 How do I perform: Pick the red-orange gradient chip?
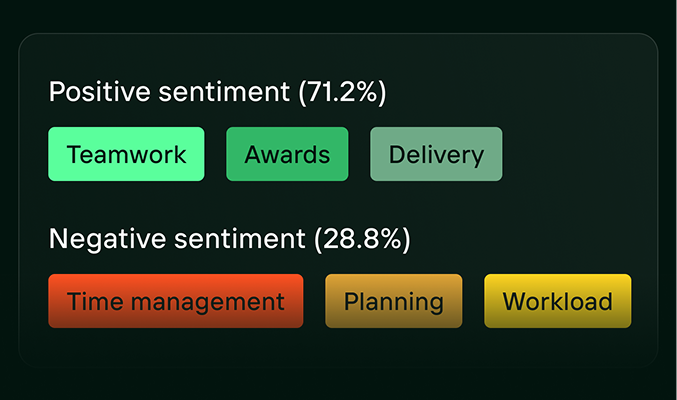(x=176, y=301)
